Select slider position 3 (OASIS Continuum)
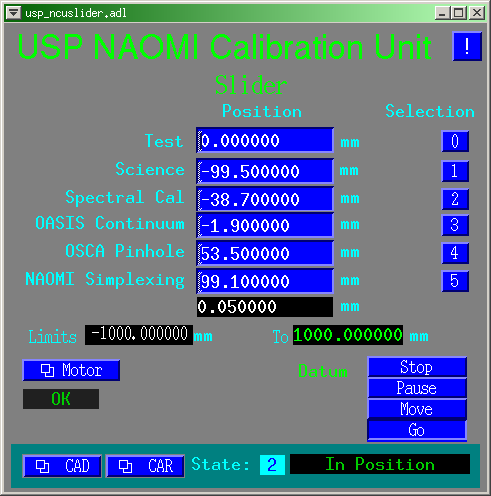Image resolution: width=491 pixels, height=496 pixels. pyautogui.click(x=455, y=225)
